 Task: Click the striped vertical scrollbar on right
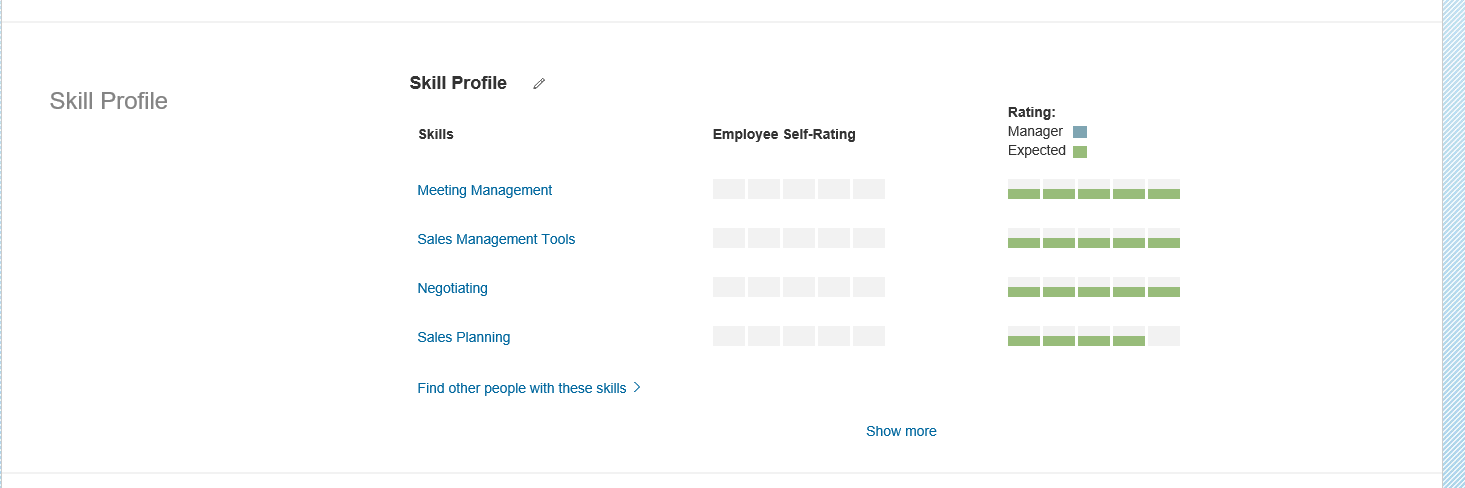click(x=1453, y=244)
